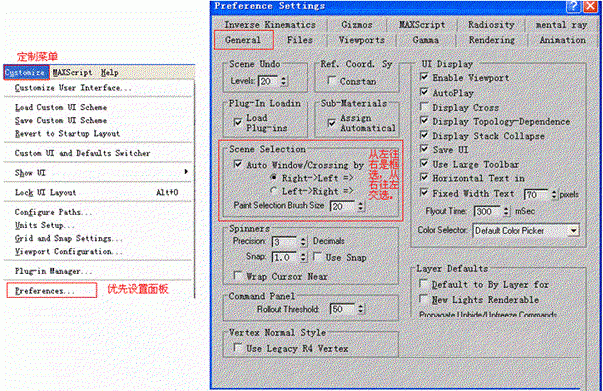Viewport: 603px width, 391px height.
Task: Choose Customize User Interface entry
Action: coord(73,88)
